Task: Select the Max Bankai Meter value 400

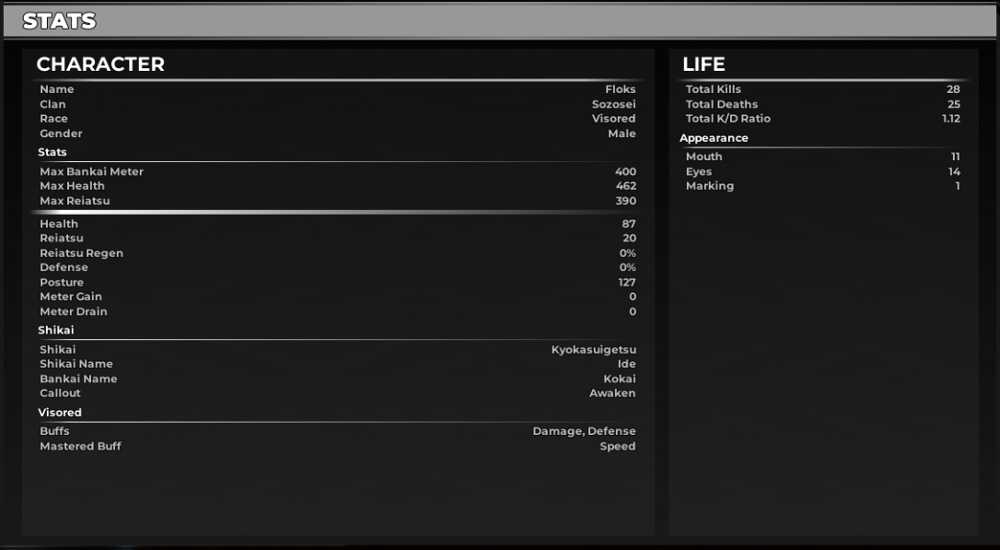Action: tap(626, 172)
